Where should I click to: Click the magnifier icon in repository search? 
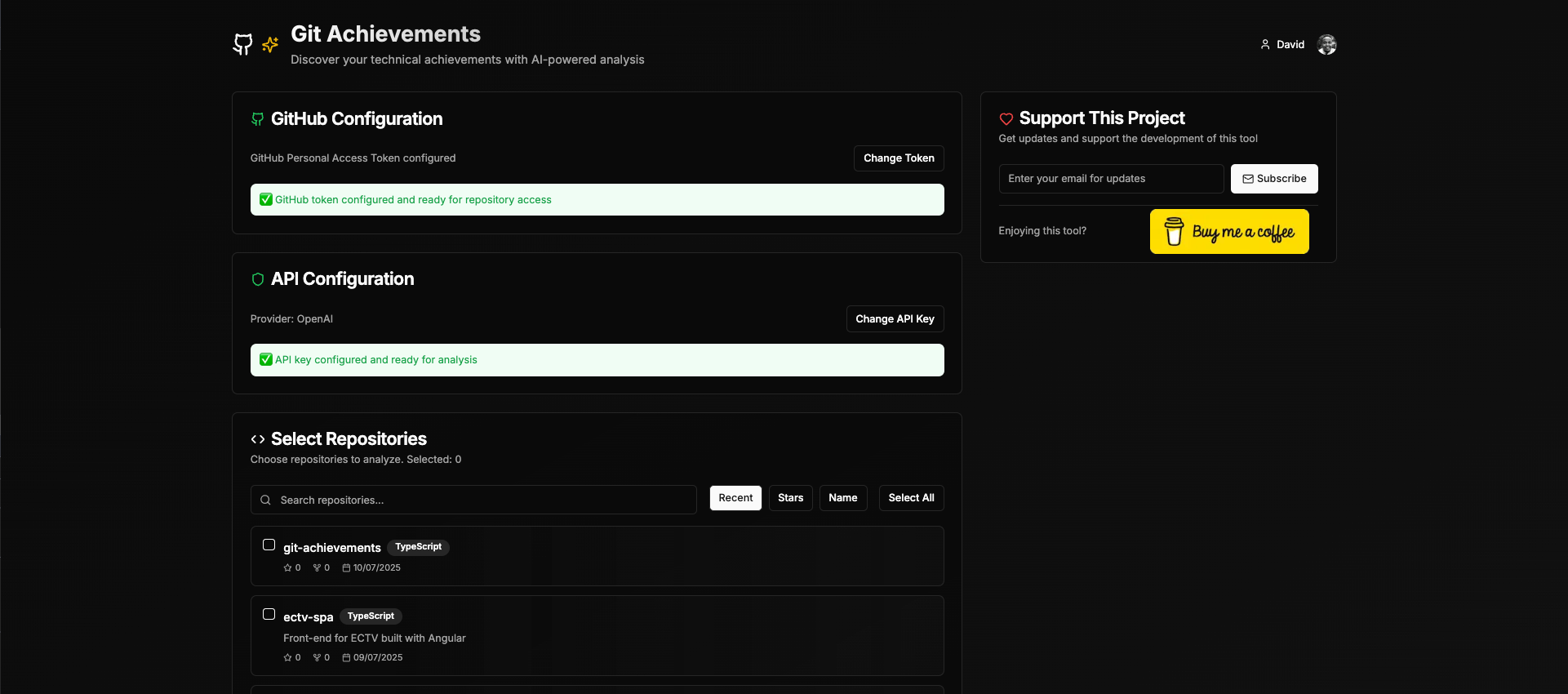[265, 500]
